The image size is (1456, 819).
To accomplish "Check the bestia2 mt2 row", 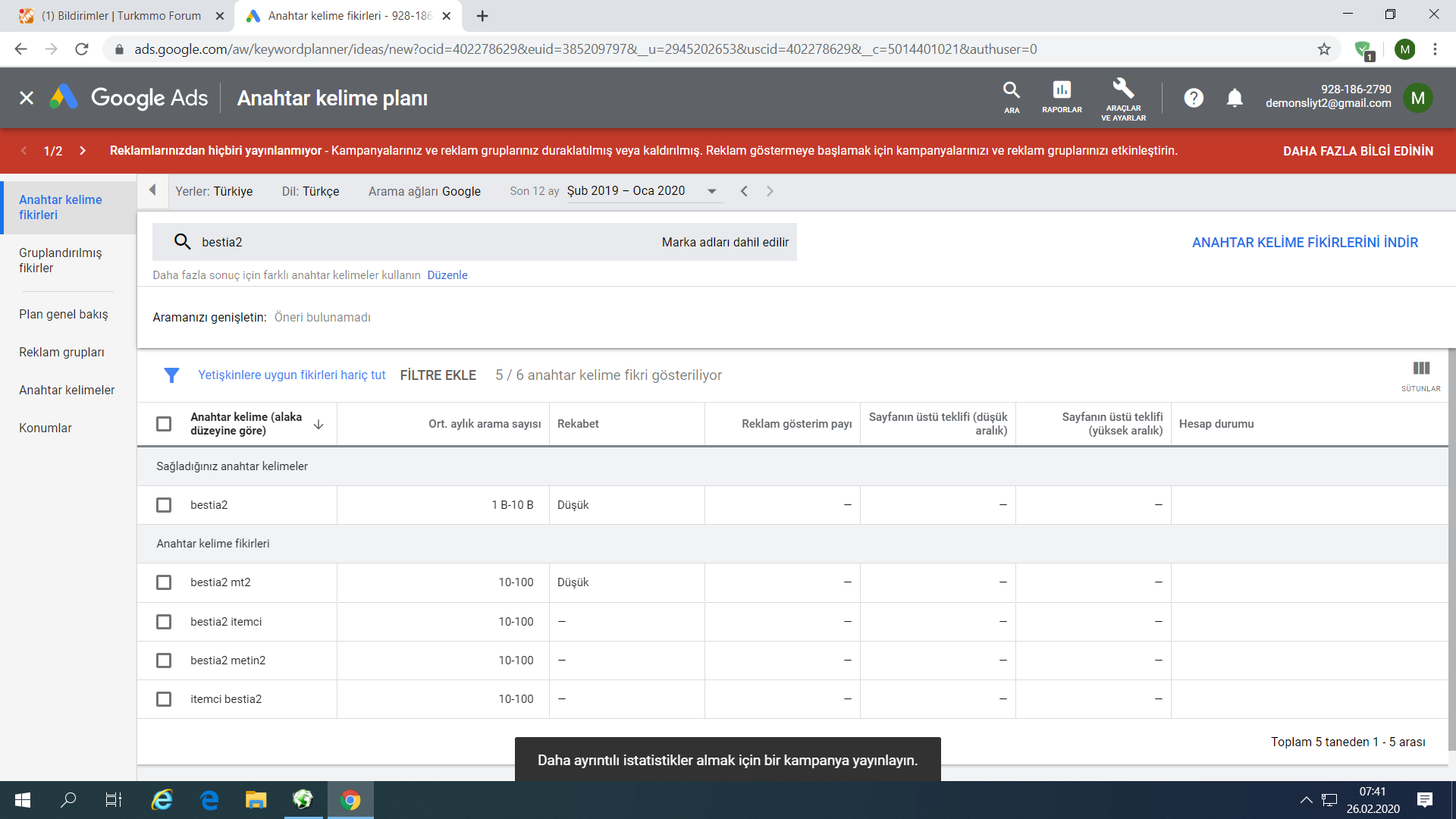I will (x=164, y=582).
